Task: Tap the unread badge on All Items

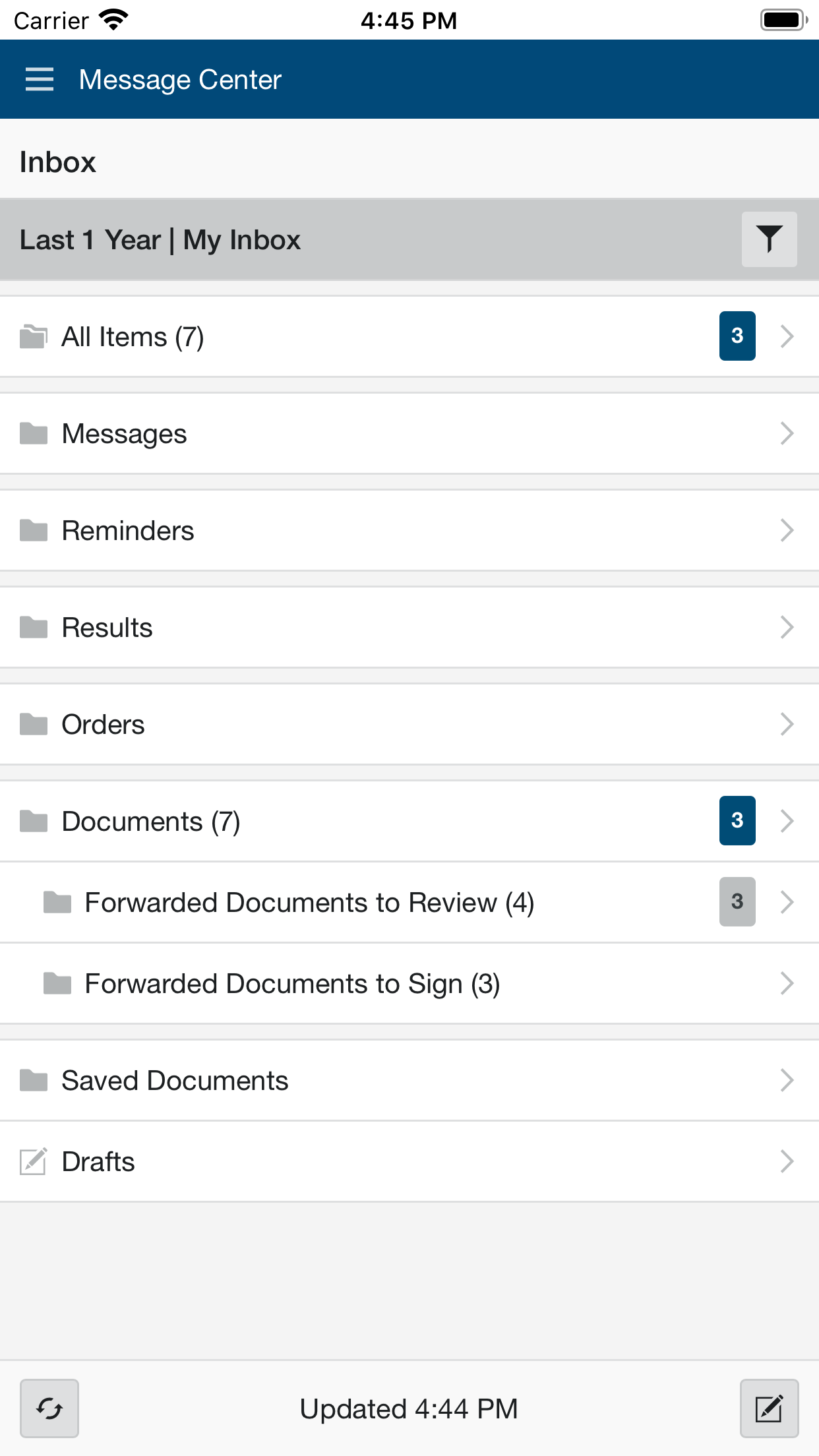Action: click(x=737, y=336)
